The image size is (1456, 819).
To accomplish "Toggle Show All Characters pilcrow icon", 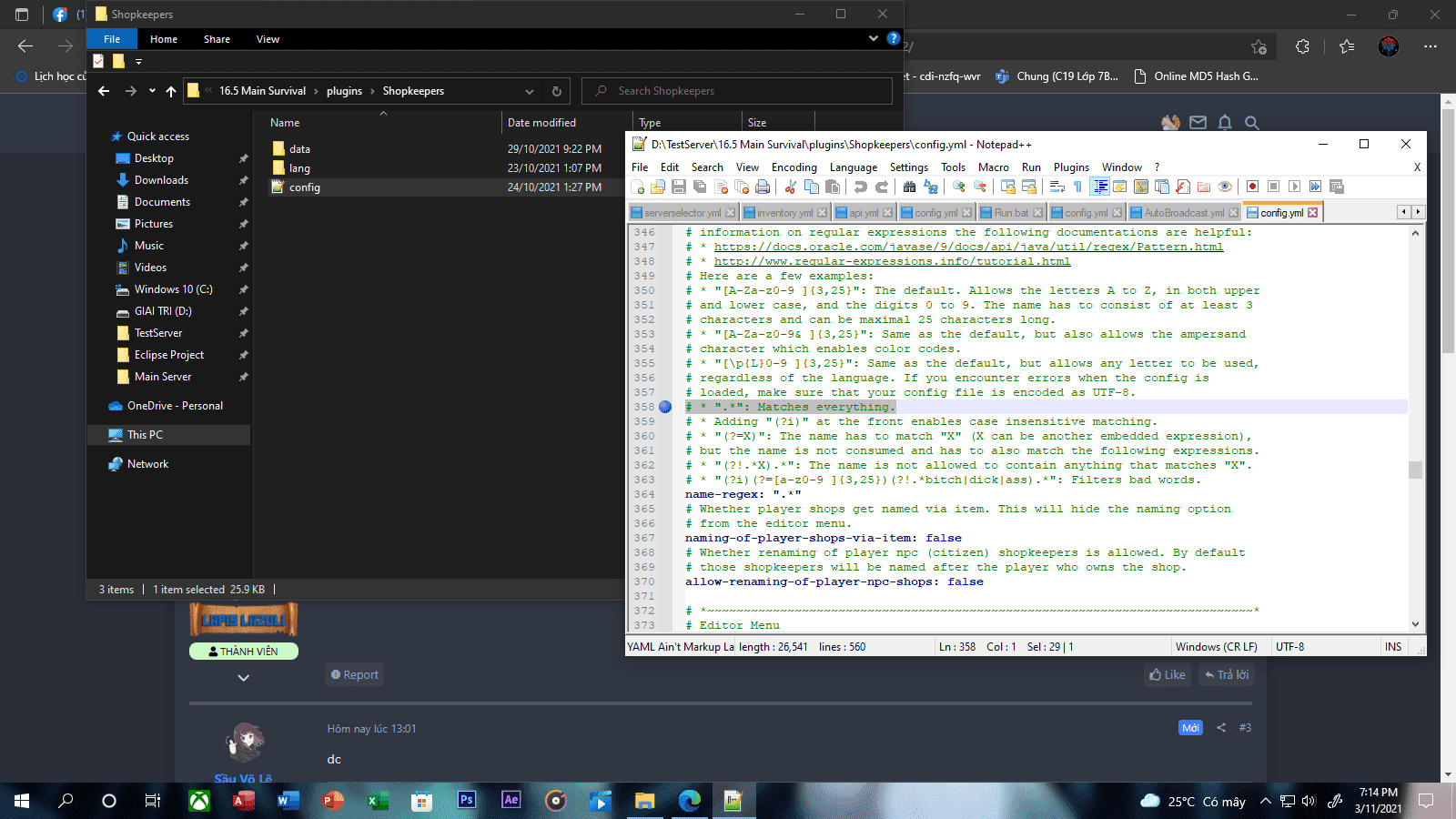I will coord(1077,187).
